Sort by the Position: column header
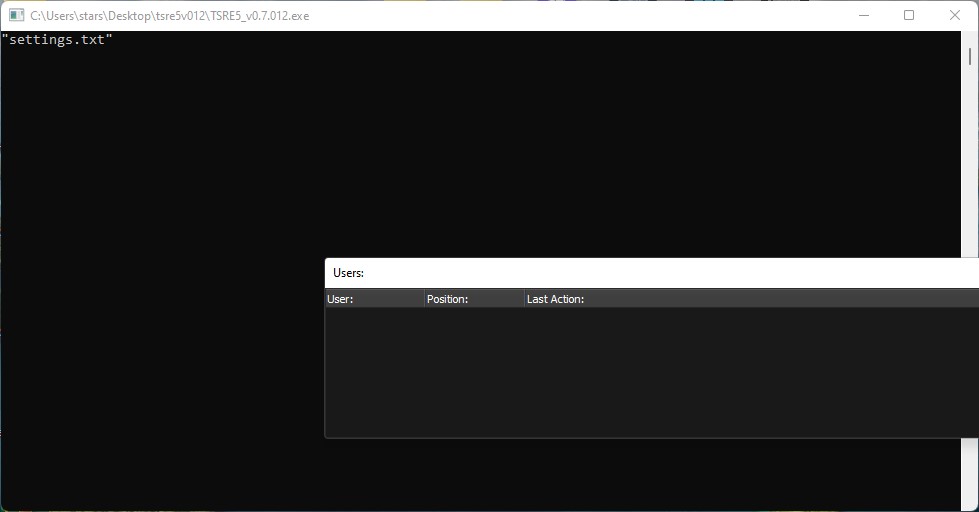Image resolution: width=979 pixels, height=512 pixels. [473, 299]
